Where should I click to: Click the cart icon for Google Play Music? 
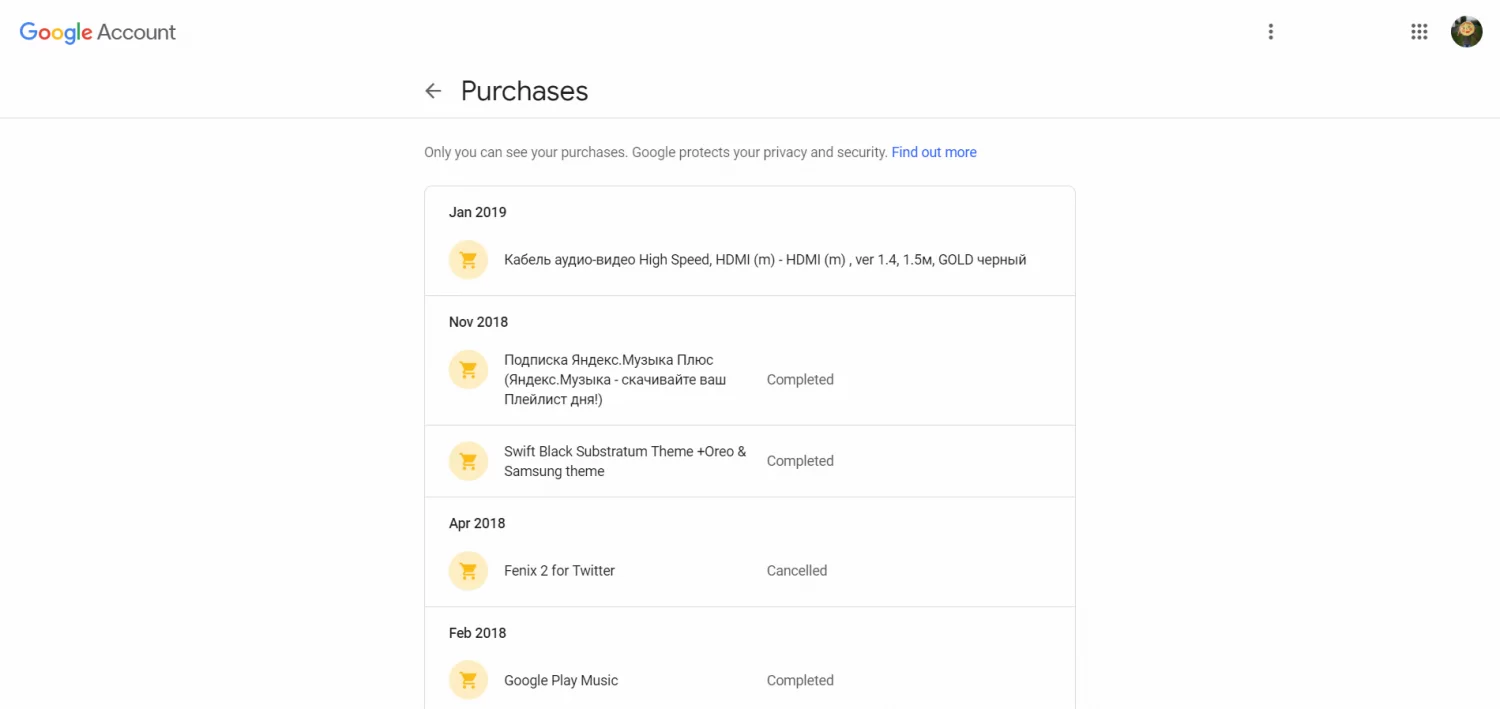point(468,680)
